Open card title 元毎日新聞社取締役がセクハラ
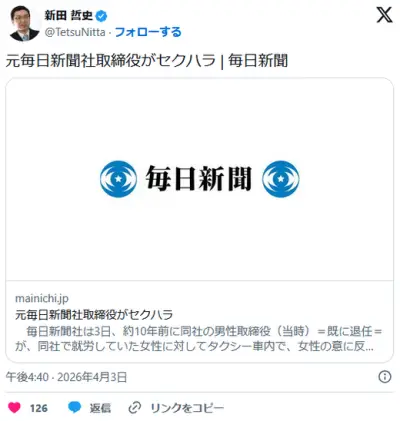The image size is (400, 421). tap(94, 314)
